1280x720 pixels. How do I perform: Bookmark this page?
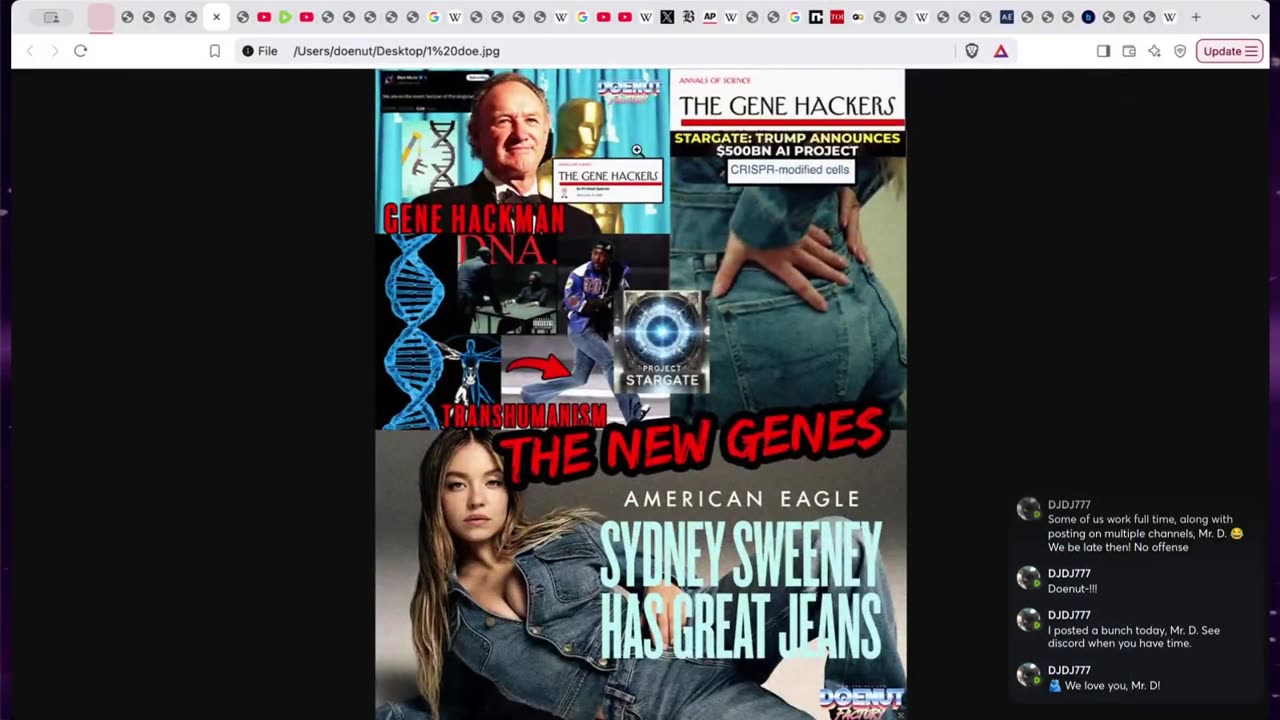(x=214, y=51)
